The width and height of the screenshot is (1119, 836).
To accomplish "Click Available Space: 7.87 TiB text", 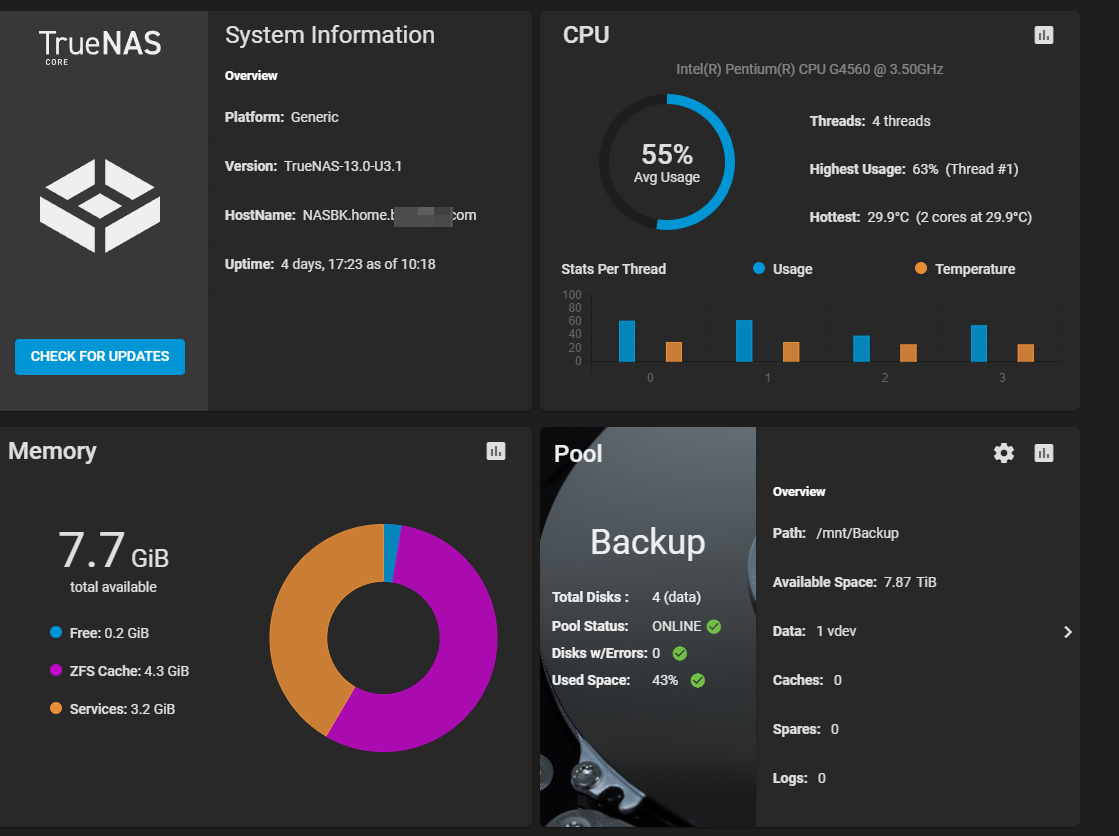I will [x=854, y=583].
